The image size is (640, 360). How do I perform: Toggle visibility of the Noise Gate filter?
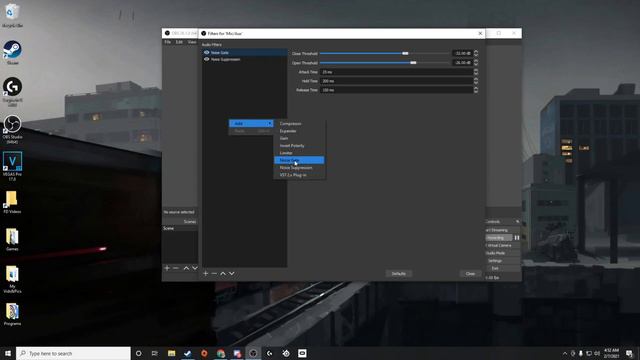click(207, 53)
